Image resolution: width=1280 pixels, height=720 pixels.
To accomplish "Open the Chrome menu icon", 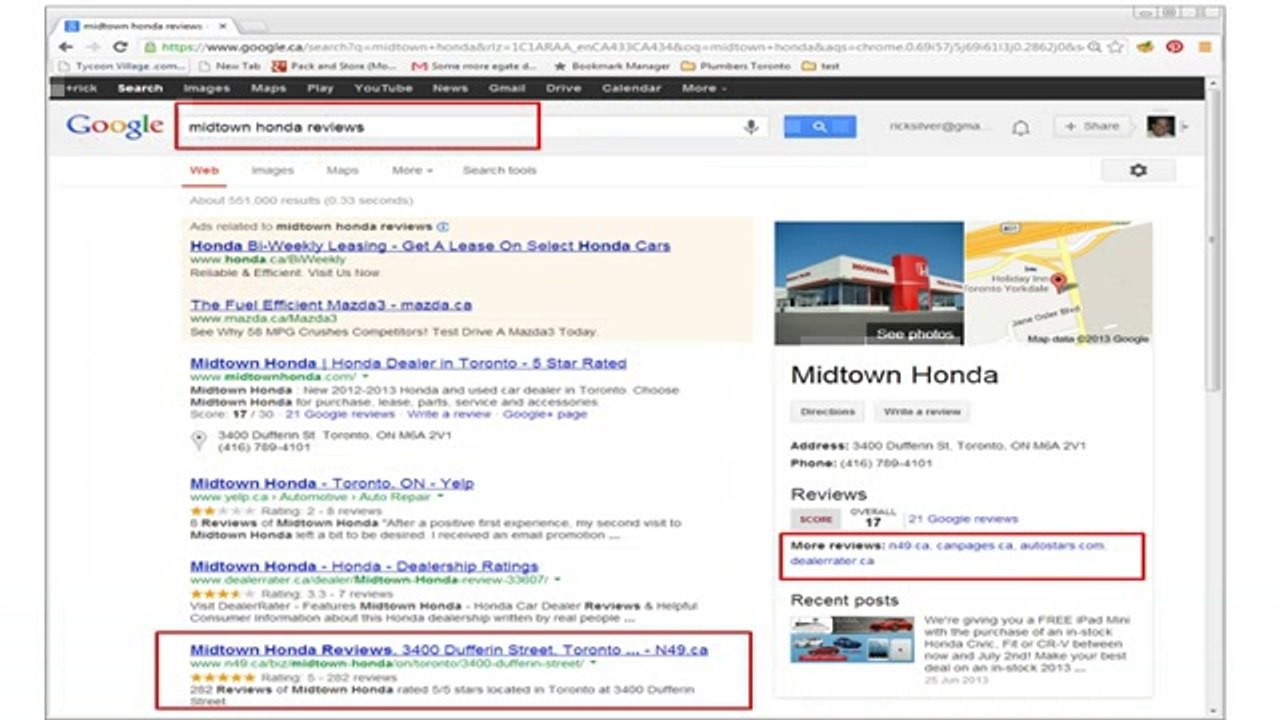I will pos(1204,47).
